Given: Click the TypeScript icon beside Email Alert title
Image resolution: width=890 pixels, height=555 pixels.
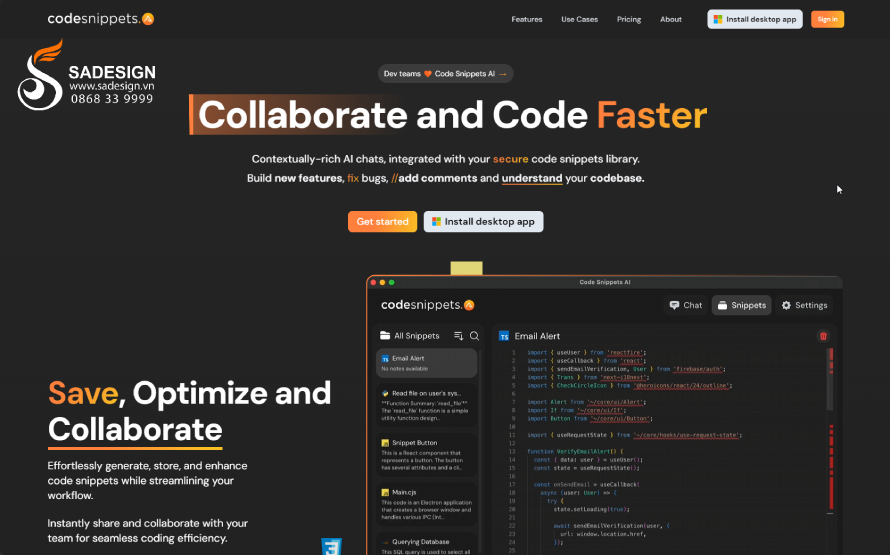Looking at the screenshot, I should coord(503,336).
